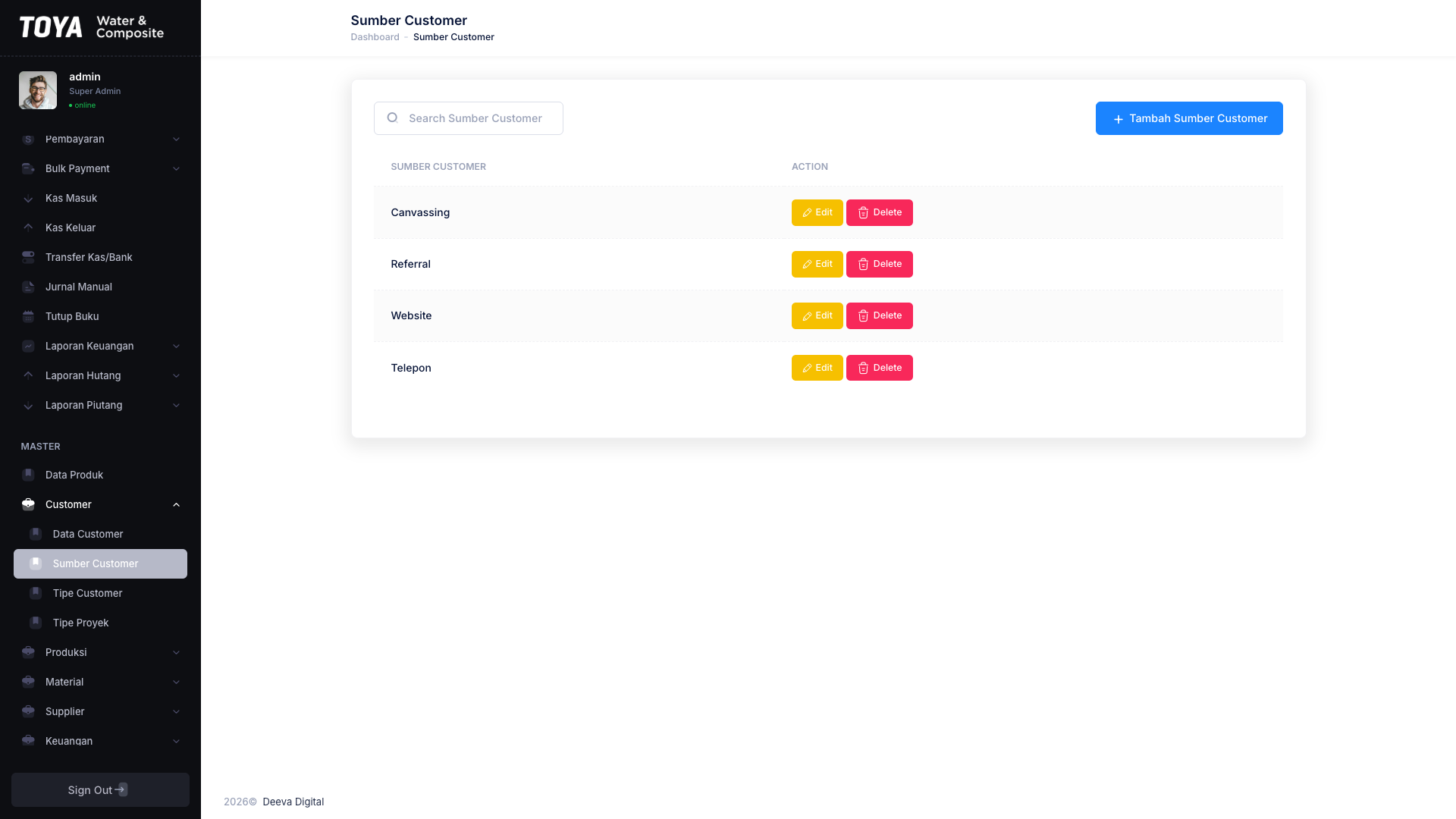Expand the Laporan Keuangan chevron

tap(176, 346)
